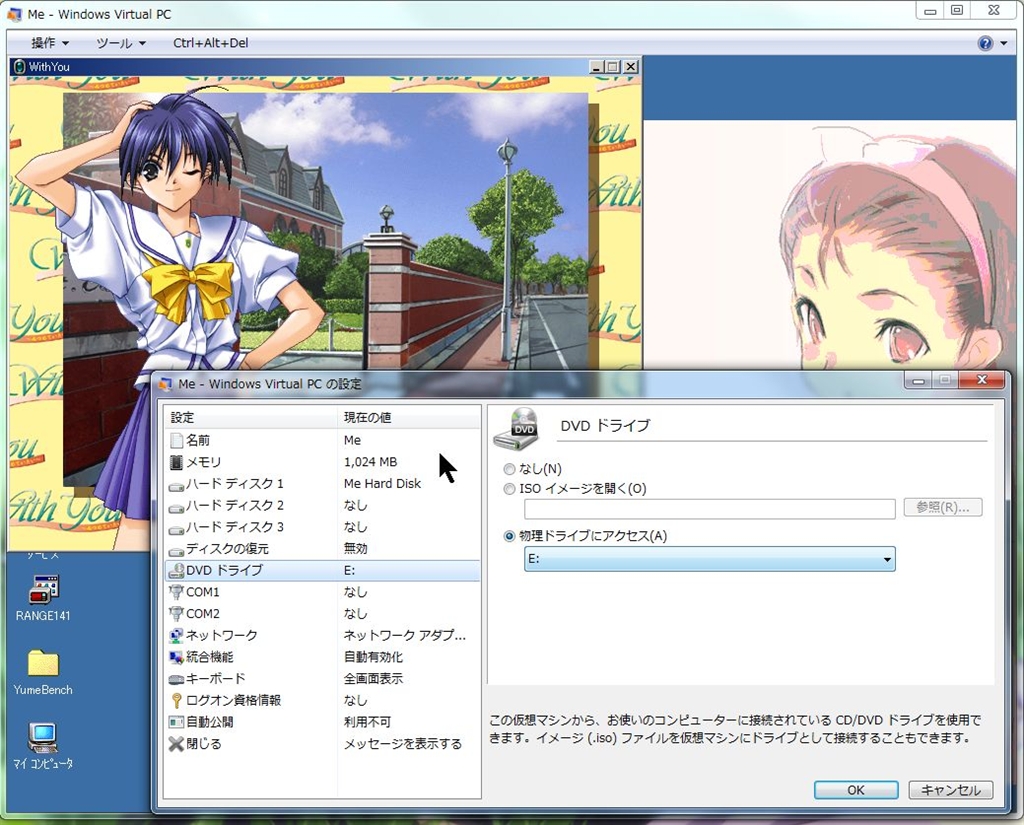Open the help question mark menu
Image resolution: width=1024 pixels, height=825 pixels.
point(986,43)
